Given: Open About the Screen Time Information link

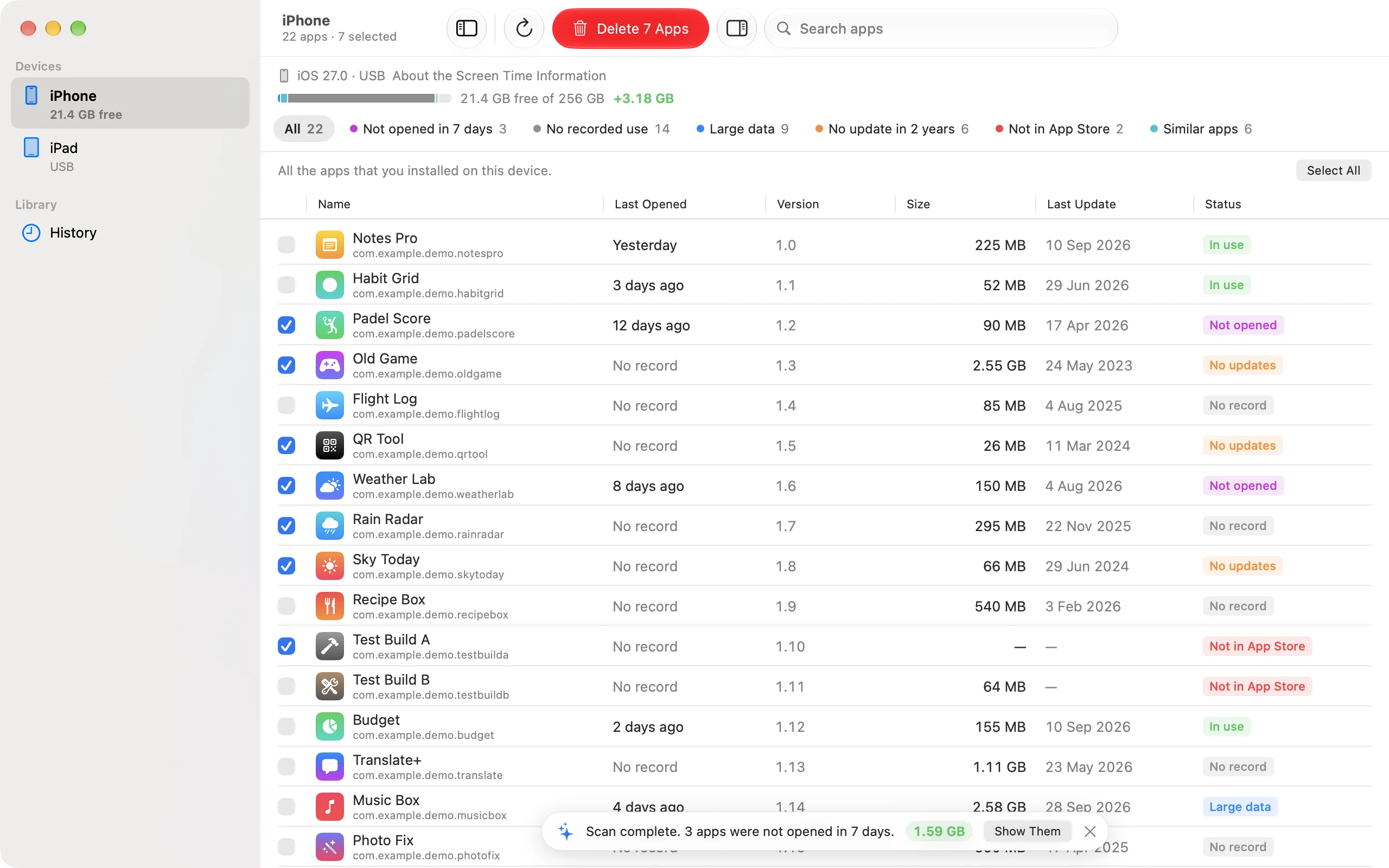Looking at the screenshot, I should click(499, 76).
